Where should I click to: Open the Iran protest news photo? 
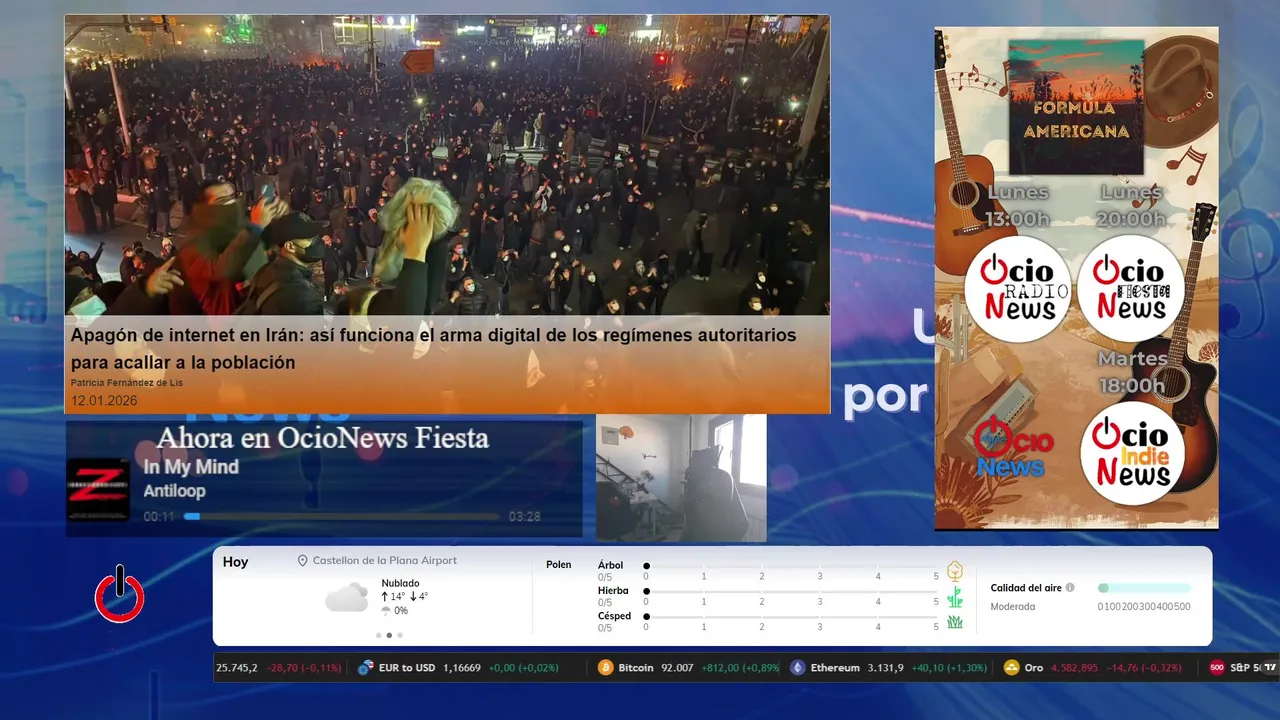click(x=447, y=165)
